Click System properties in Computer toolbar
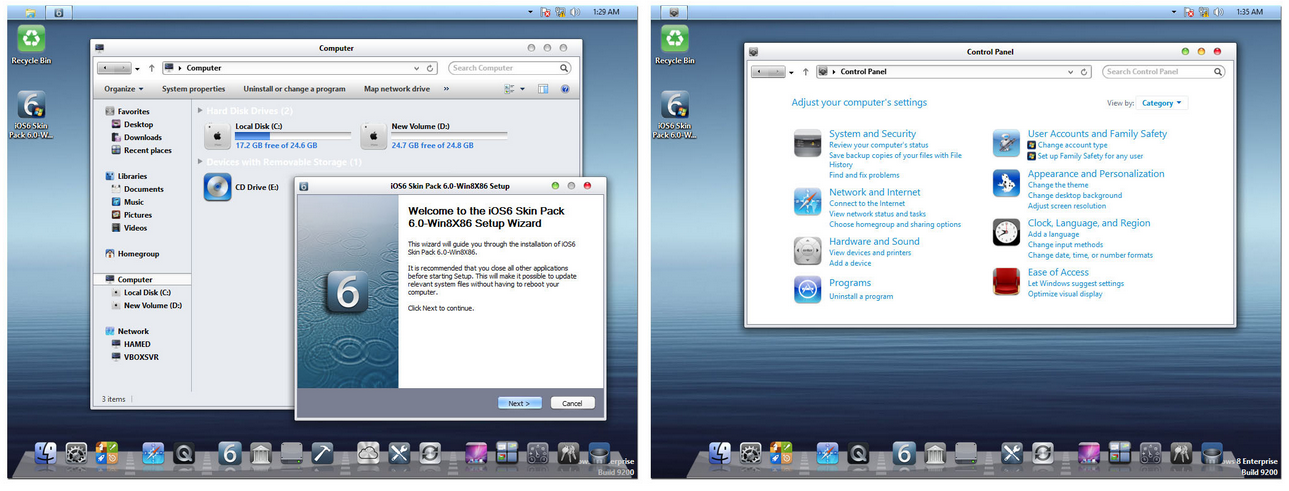 point(194,89)
